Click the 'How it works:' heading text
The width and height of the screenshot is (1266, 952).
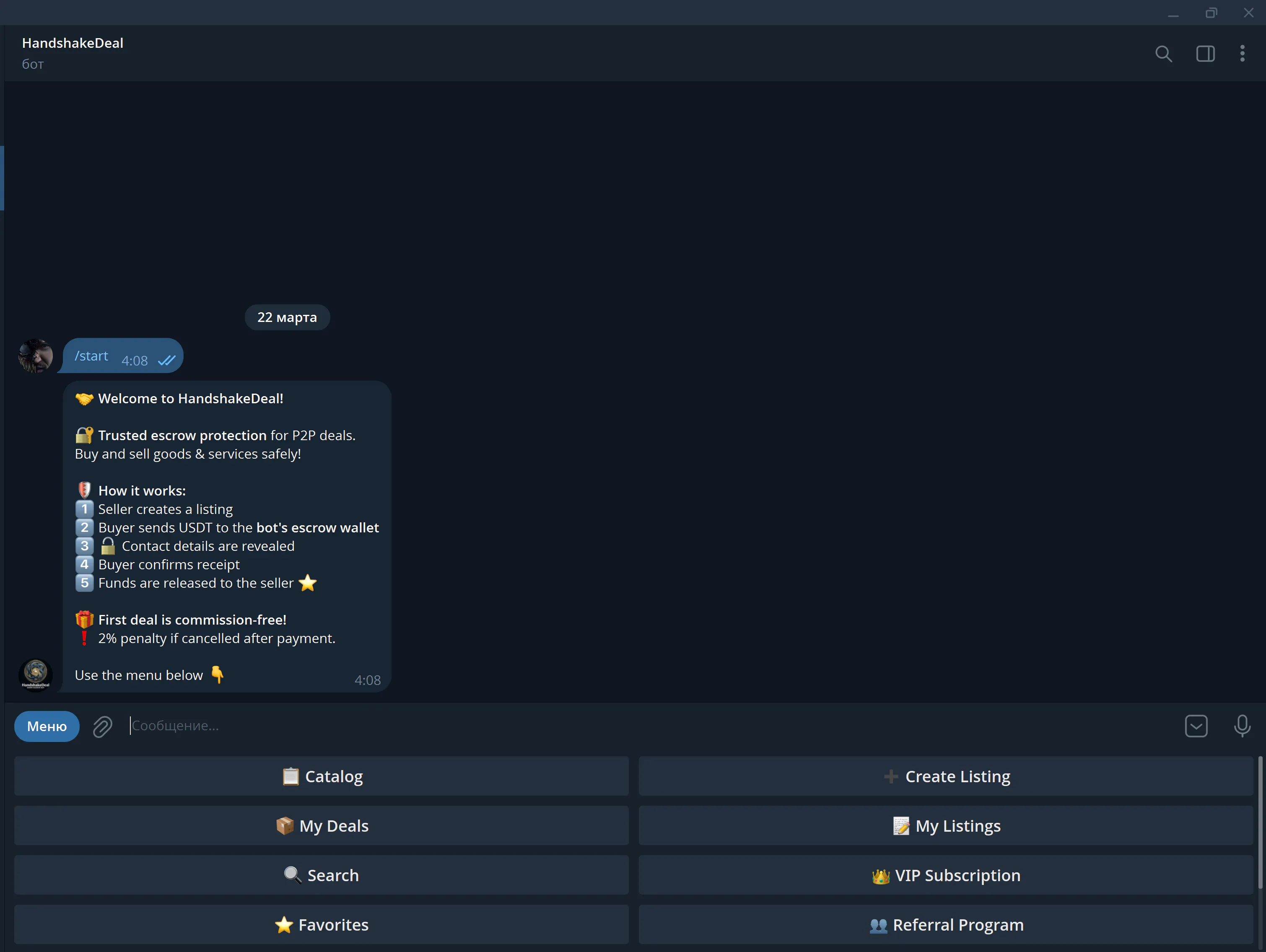point(142,491)
